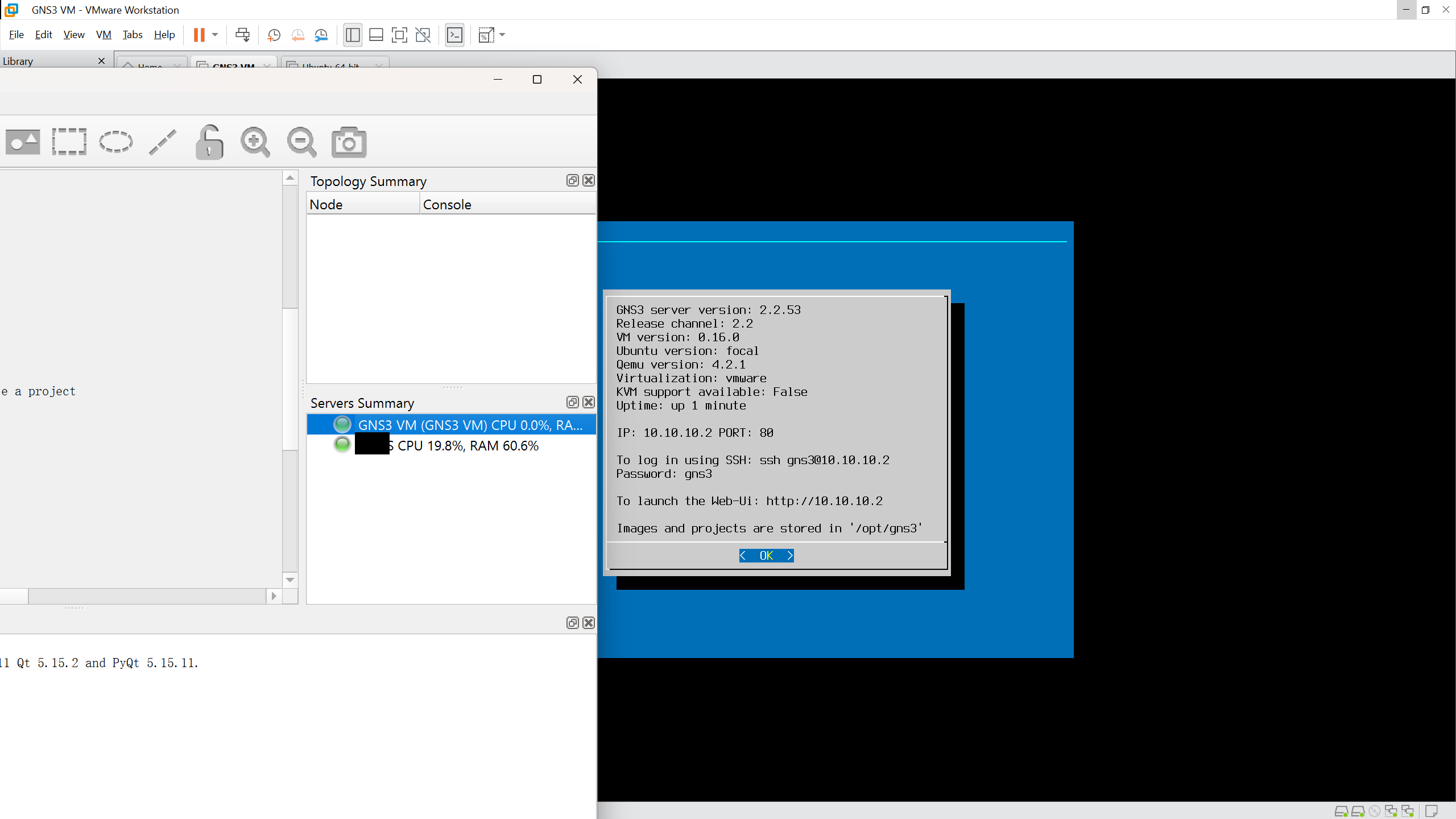This screenshot has height=819, width=1456.
Task: Open the VM menu
Action: pos(104,35)
